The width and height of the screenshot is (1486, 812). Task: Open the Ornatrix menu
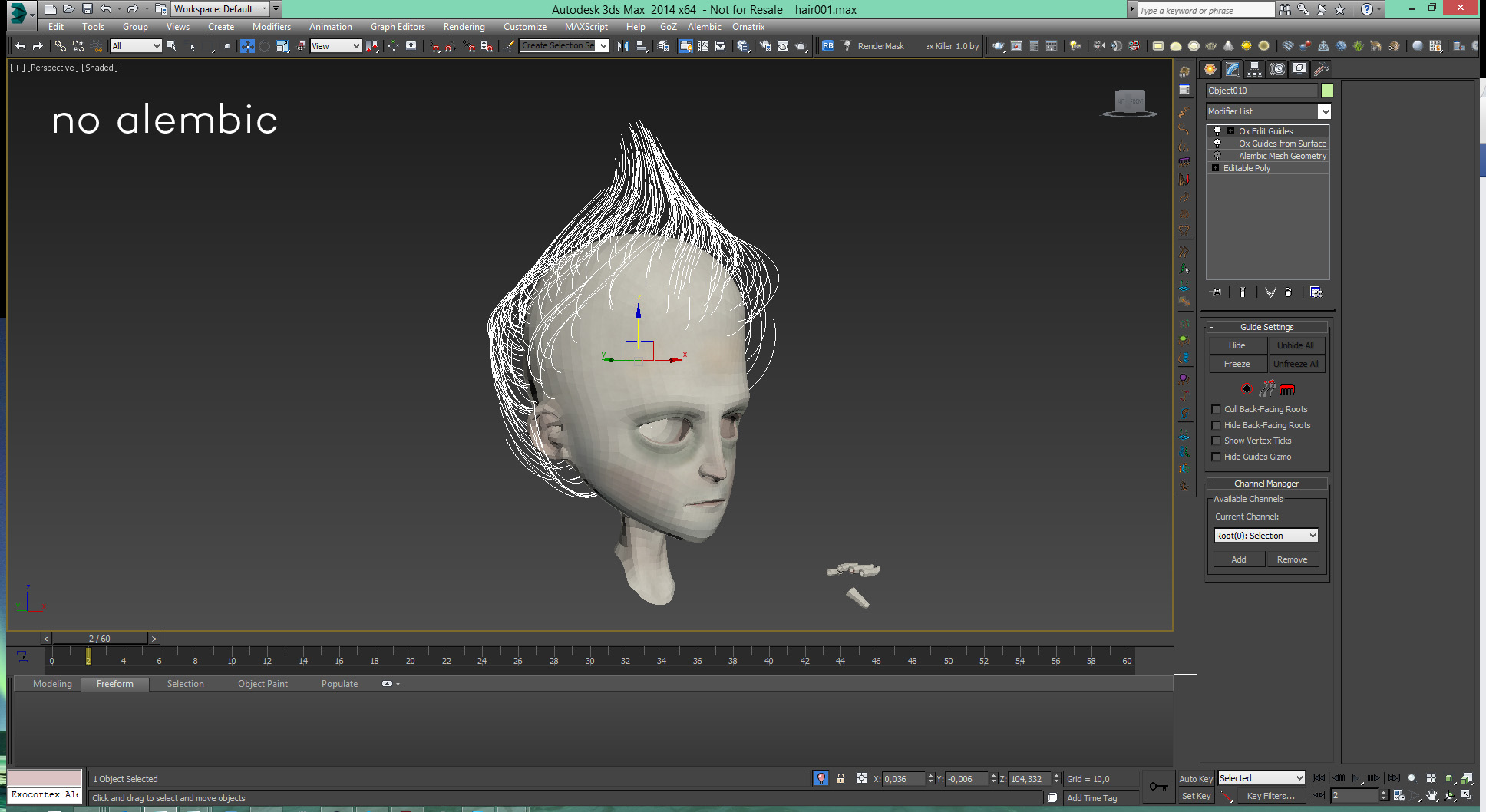[x=748, y=27]
